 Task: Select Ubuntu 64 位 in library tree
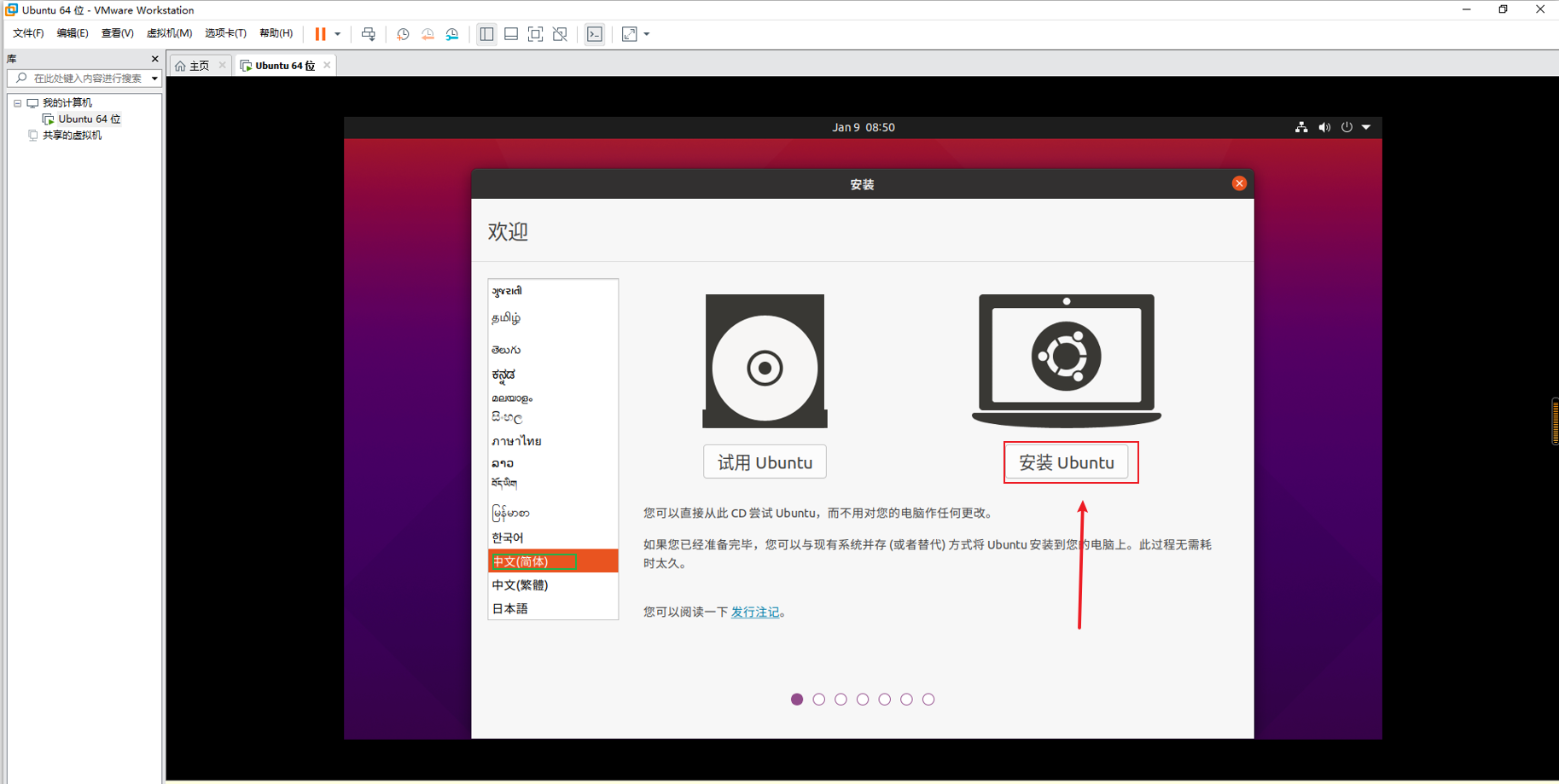click(x=89, y=119)
